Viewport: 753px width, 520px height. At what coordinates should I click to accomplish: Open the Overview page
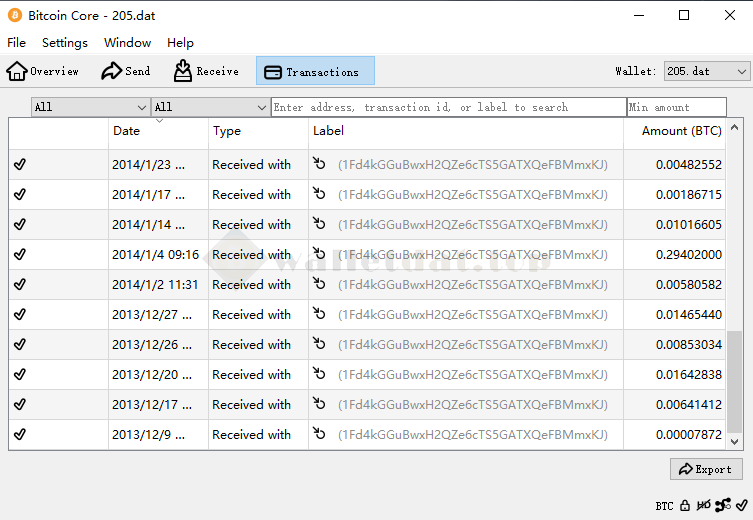43,71
